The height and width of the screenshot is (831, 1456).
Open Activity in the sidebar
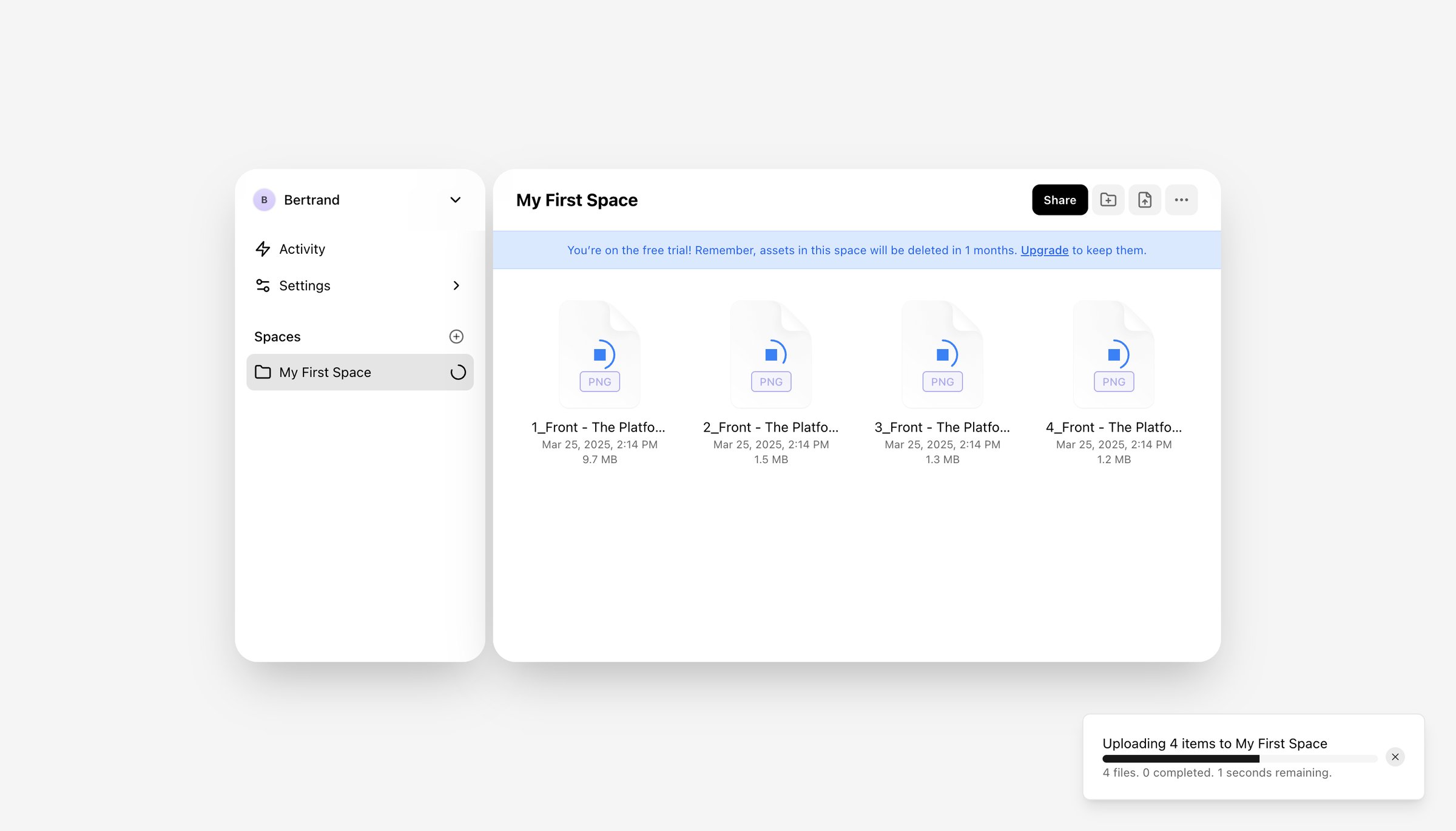pos(360,249)
